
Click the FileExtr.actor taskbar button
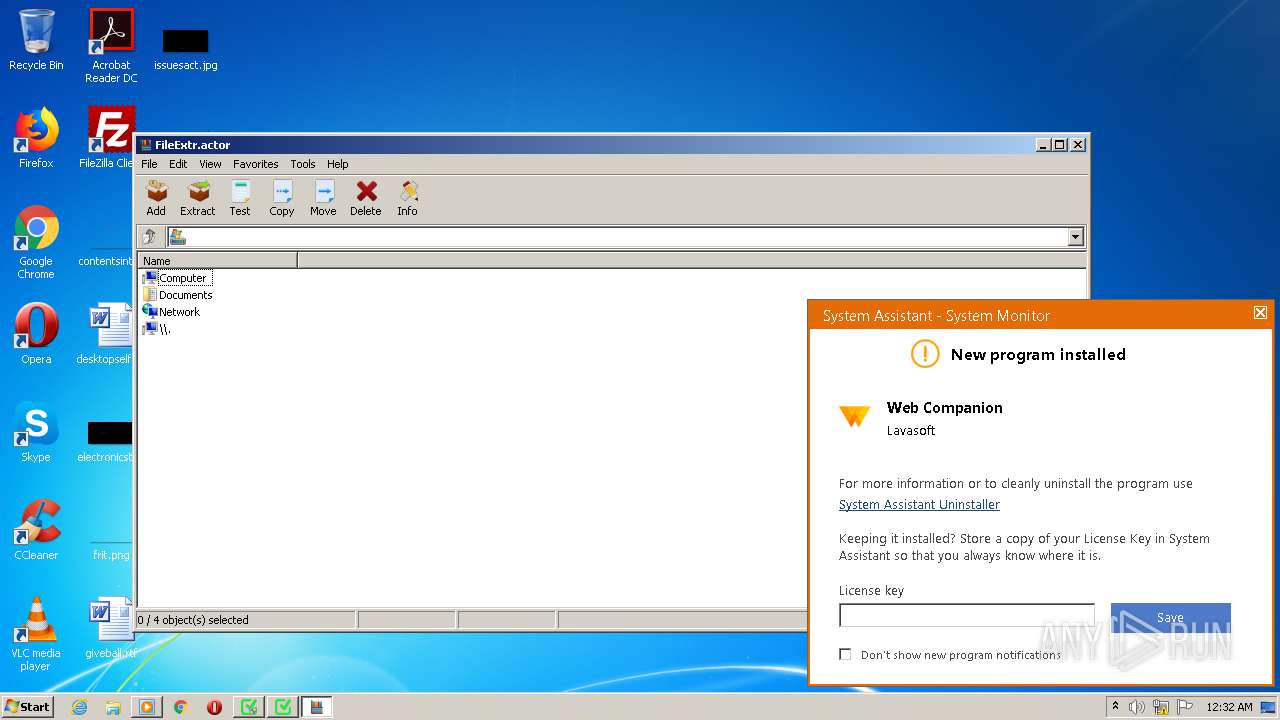[x=317, y=707]
